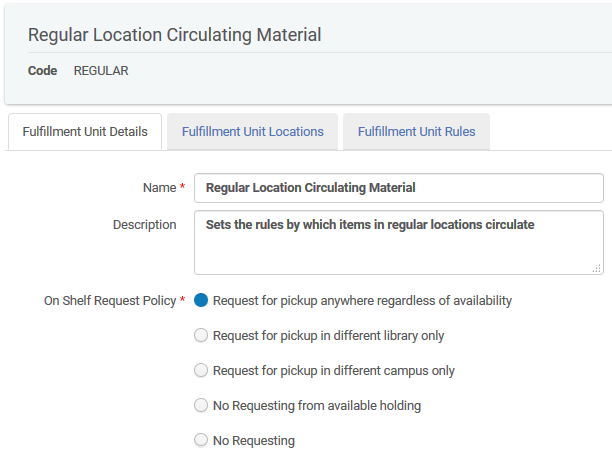Select the pickup in different campus only radio
Image resolution: width=612 pixels, height=454 pixels.
(x=201, y=370)
